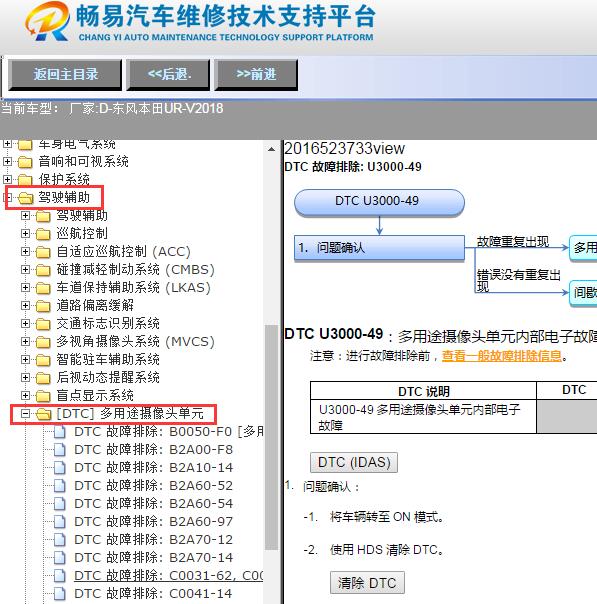The height and width of the screenshot is (604, 597).
Task: Click the U3000-49 DTC 说明 table cell
Action: pos(423,417)
